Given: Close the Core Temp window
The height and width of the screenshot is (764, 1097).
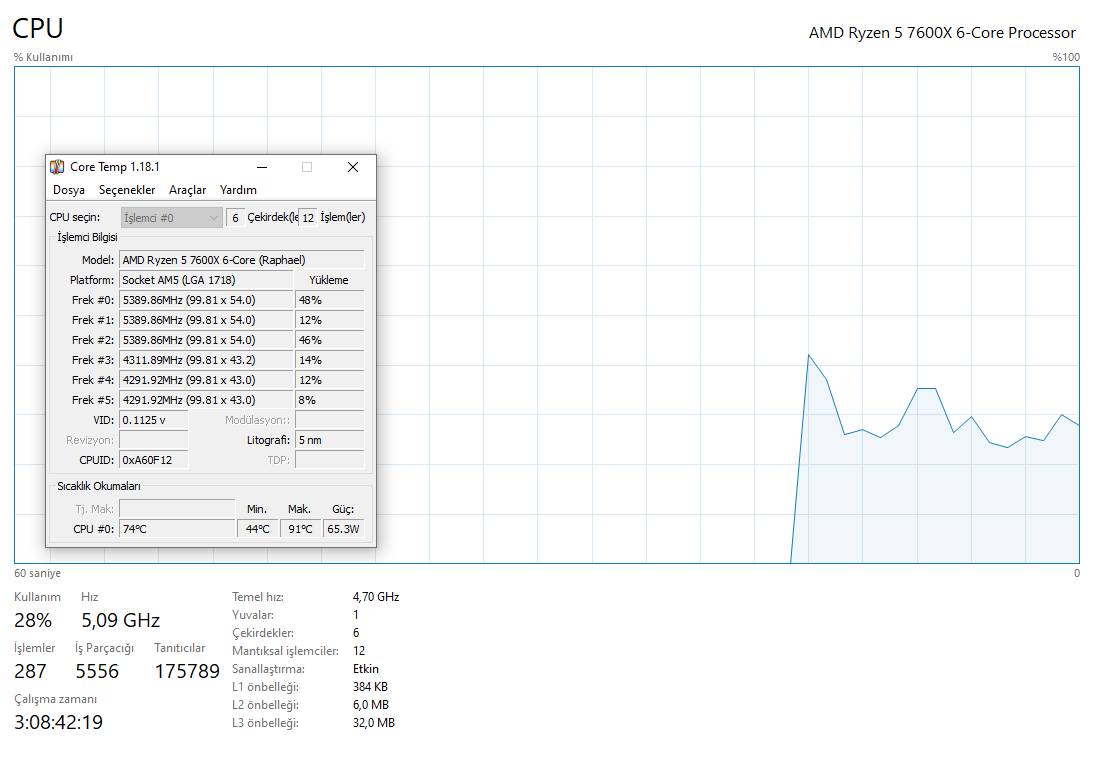Looking at the screenshot, I should point(353,167).
